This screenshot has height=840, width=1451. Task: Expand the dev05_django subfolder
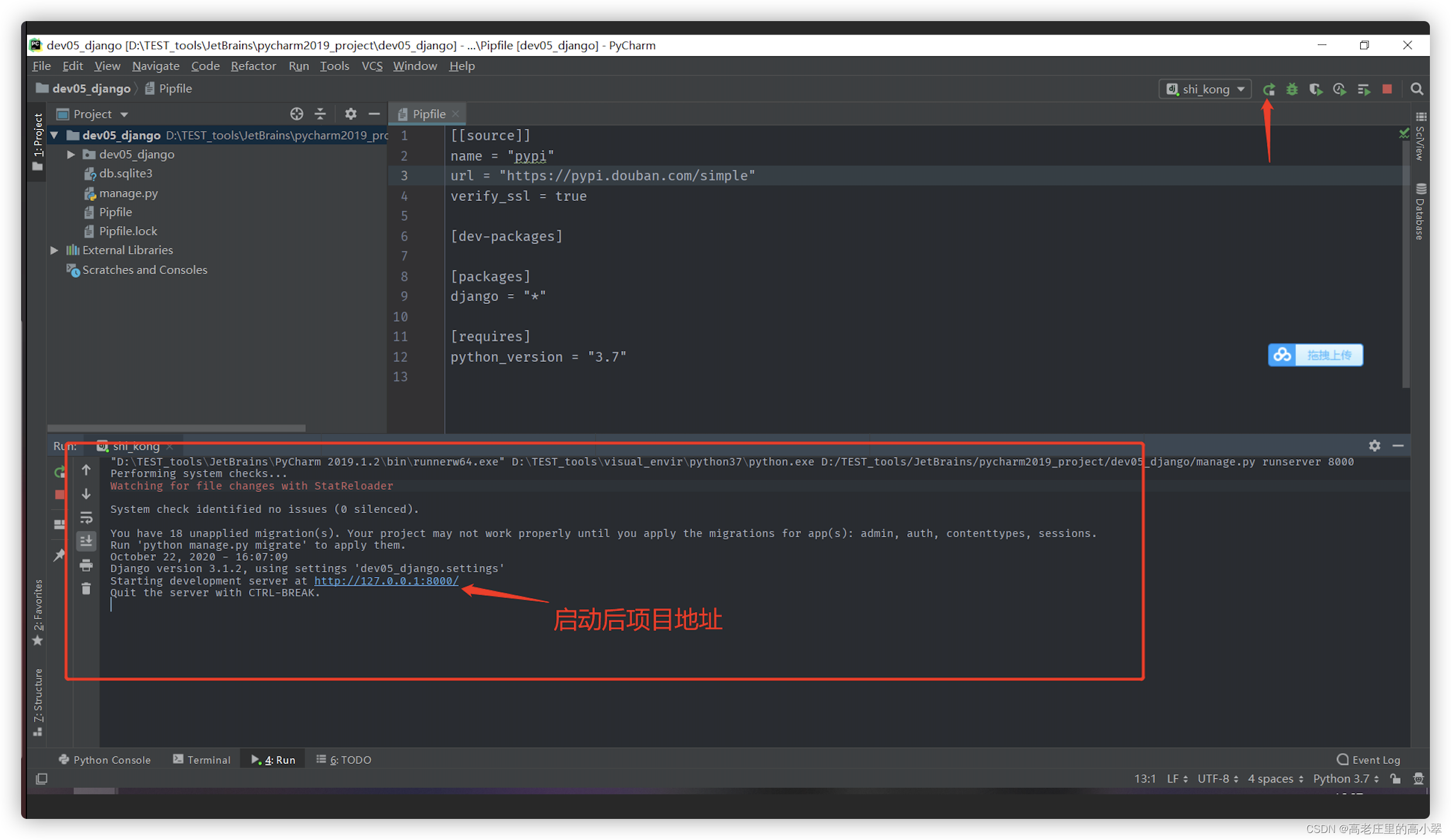pos(70,154)
